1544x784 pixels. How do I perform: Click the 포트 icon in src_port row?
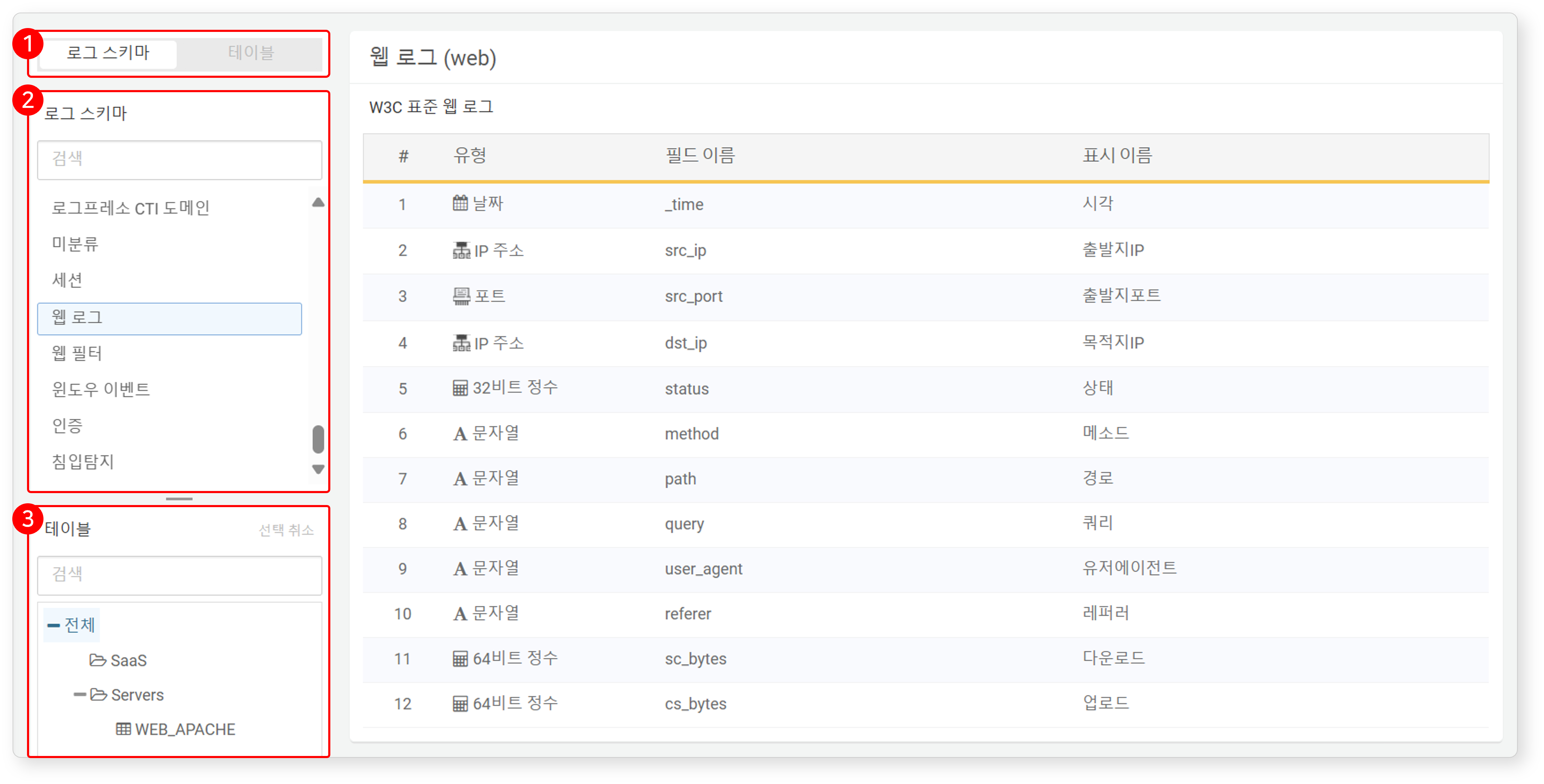point(461,296)
